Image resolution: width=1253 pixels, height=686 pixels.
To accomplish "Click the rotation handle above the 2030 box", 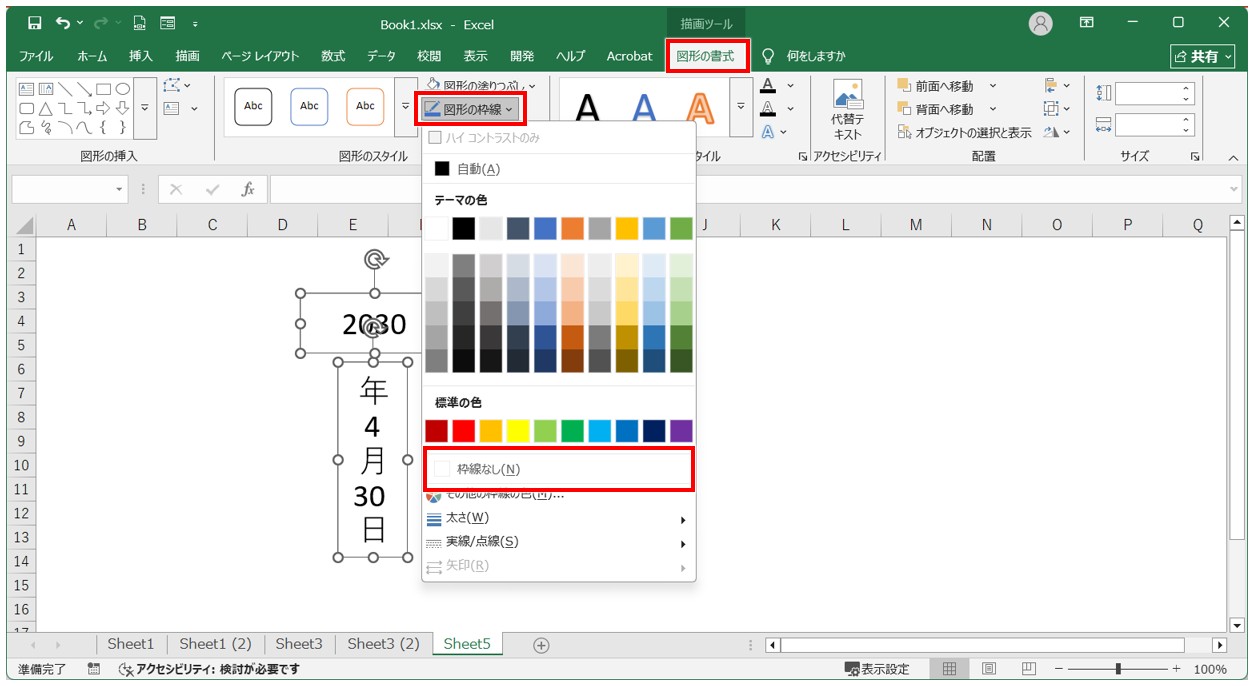I will pos(375,260).
